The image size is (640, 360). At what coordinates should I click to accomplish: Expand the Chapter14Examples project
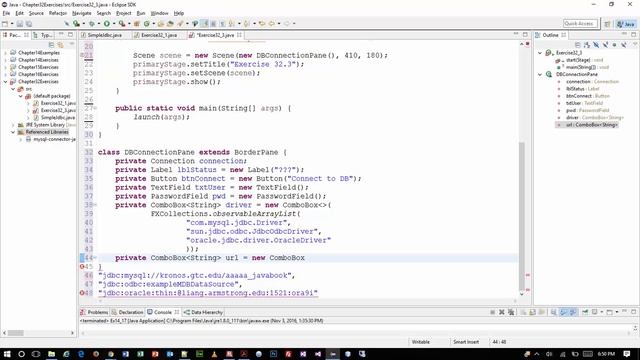pos(5,53)
